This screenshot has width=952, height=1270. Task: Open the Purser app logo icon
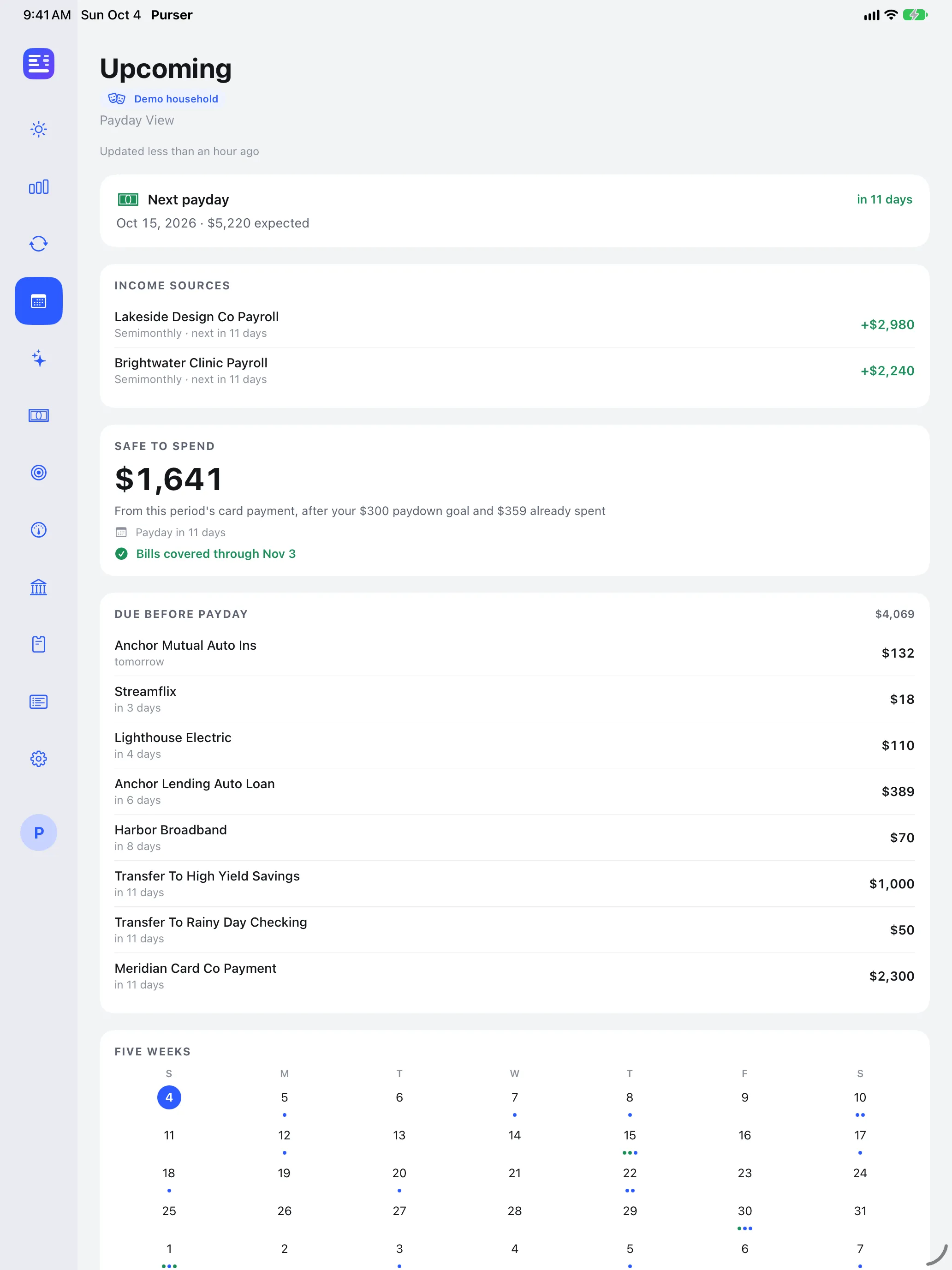tap(38, 63)
